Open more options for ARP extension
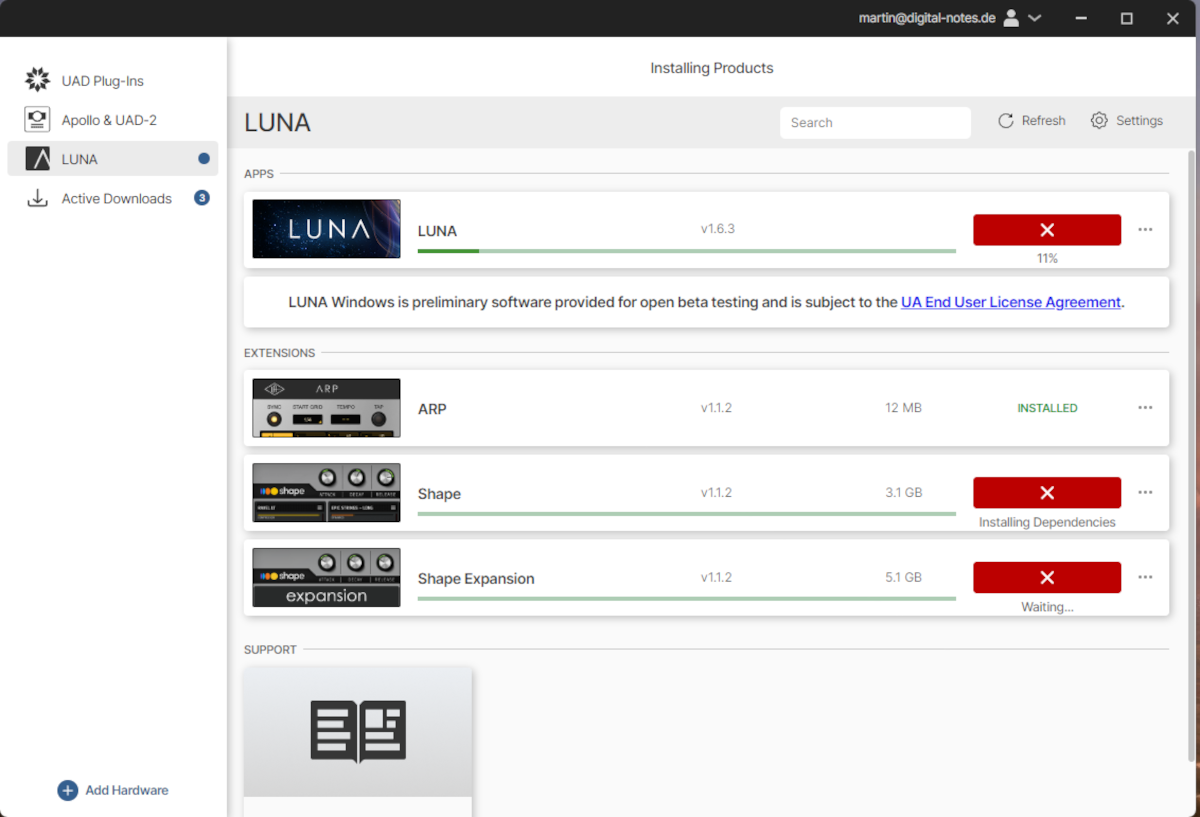Image resolution: width=1200 pixels, height=817 pixels. click(x=1145, y=408)
